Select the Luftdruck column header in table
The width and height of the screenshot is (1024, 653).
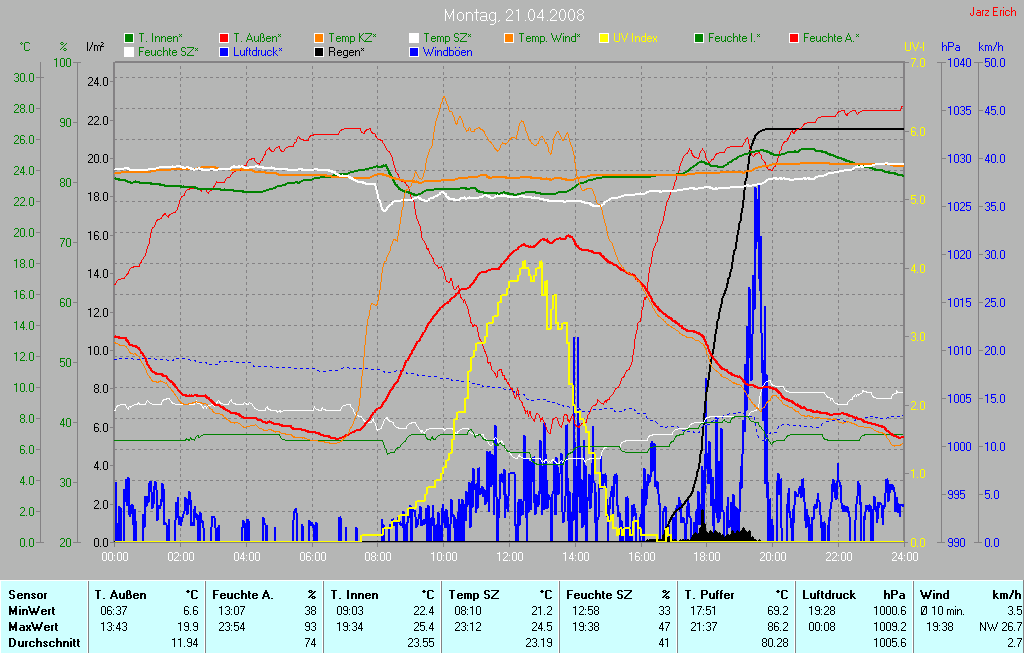(828, 595)
